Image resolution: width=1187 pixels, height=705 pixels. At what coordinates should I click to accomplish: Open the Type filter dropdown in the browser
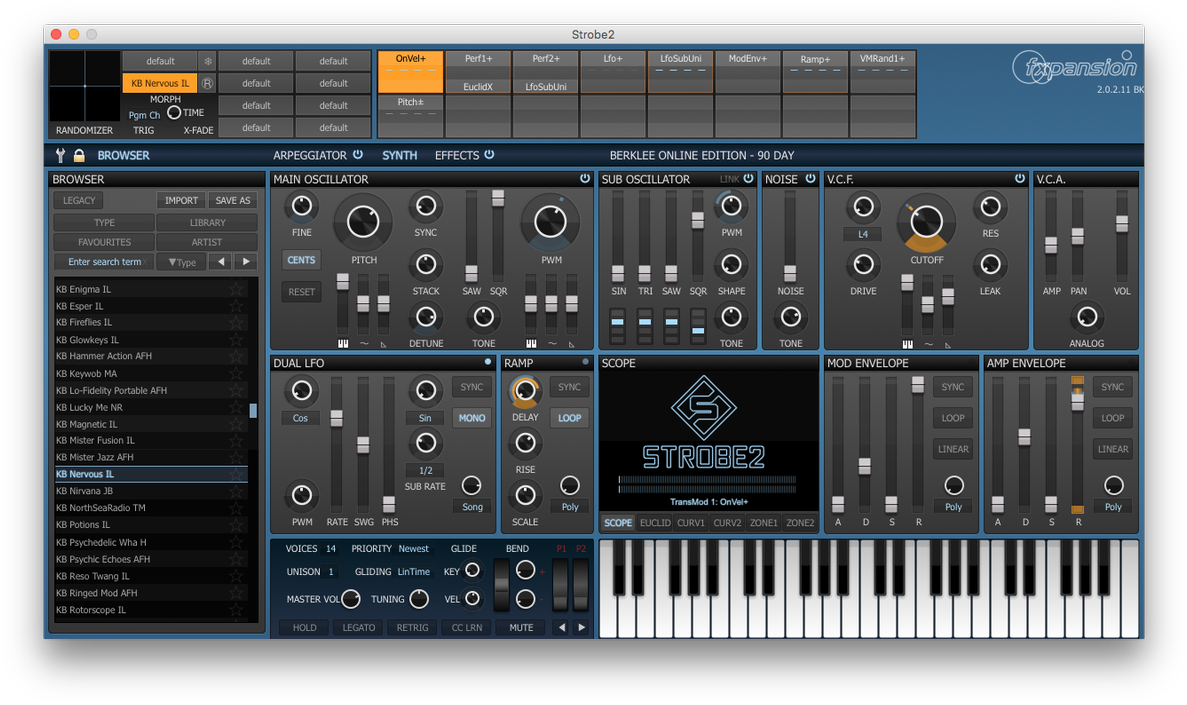181,262
